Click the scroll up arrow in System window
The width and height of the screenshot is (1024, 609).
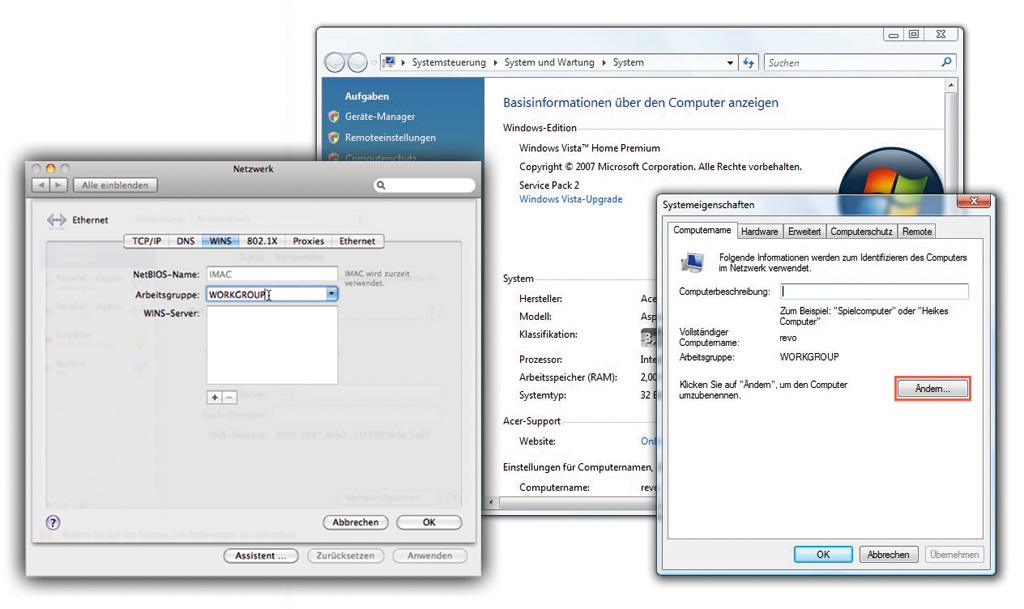951,86
